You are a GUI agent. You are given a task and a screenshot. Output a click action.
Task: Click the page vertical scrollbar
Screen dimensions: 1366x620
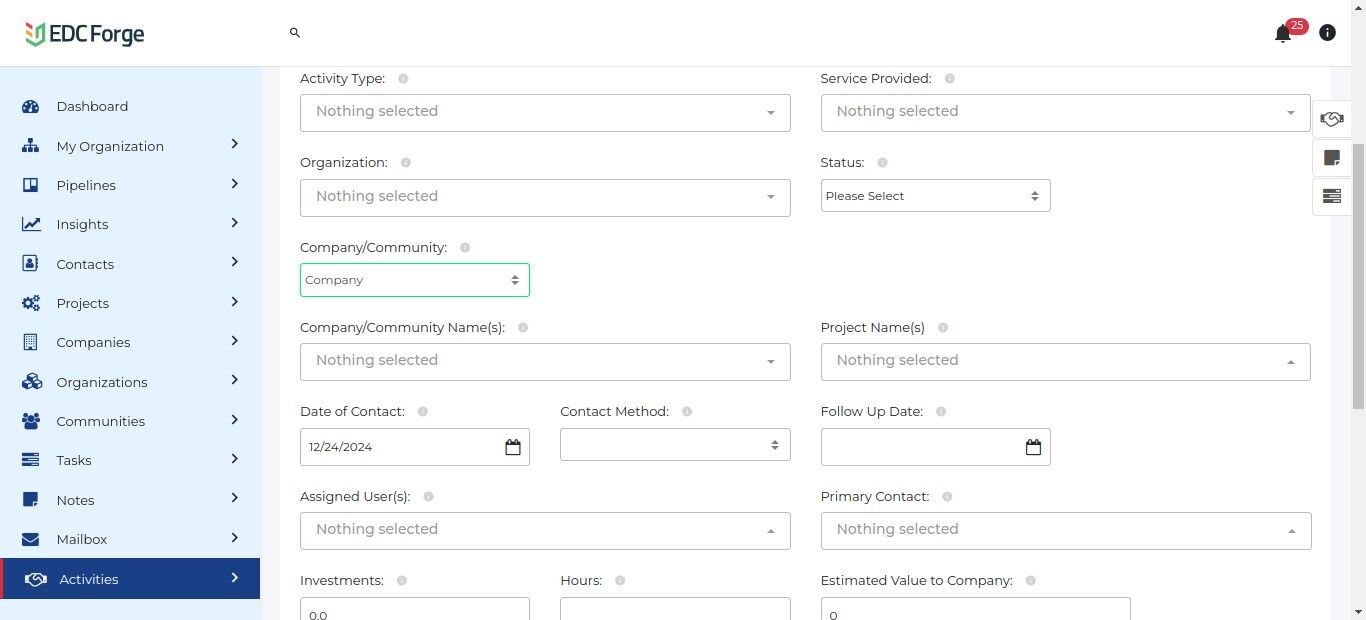coord(1358,275)
